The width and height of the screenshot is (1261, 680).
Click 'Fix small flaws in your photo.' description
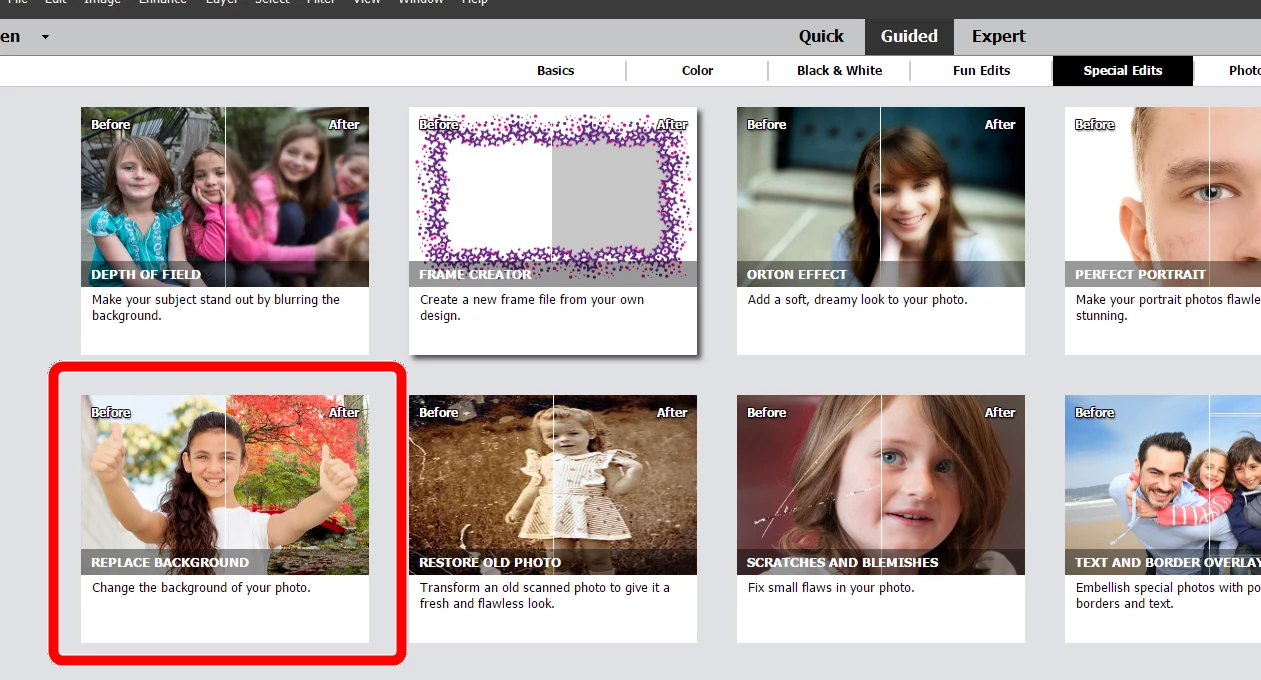831,588
